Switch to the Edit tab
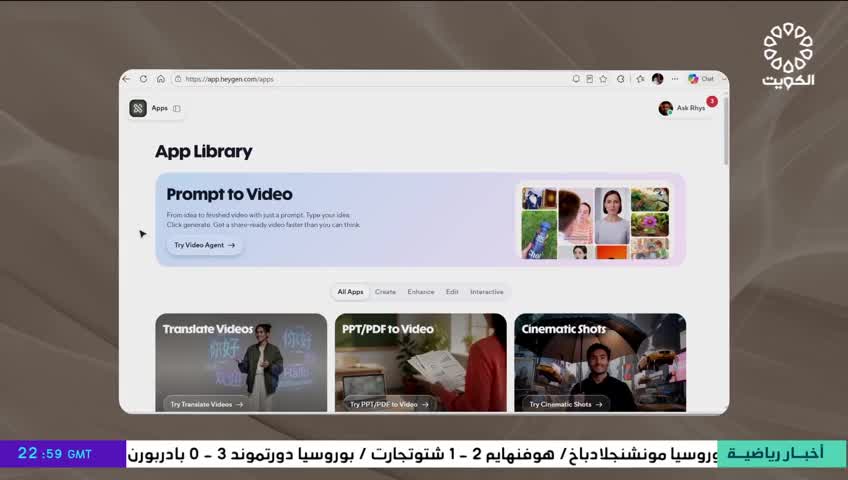 click(452, 292)
